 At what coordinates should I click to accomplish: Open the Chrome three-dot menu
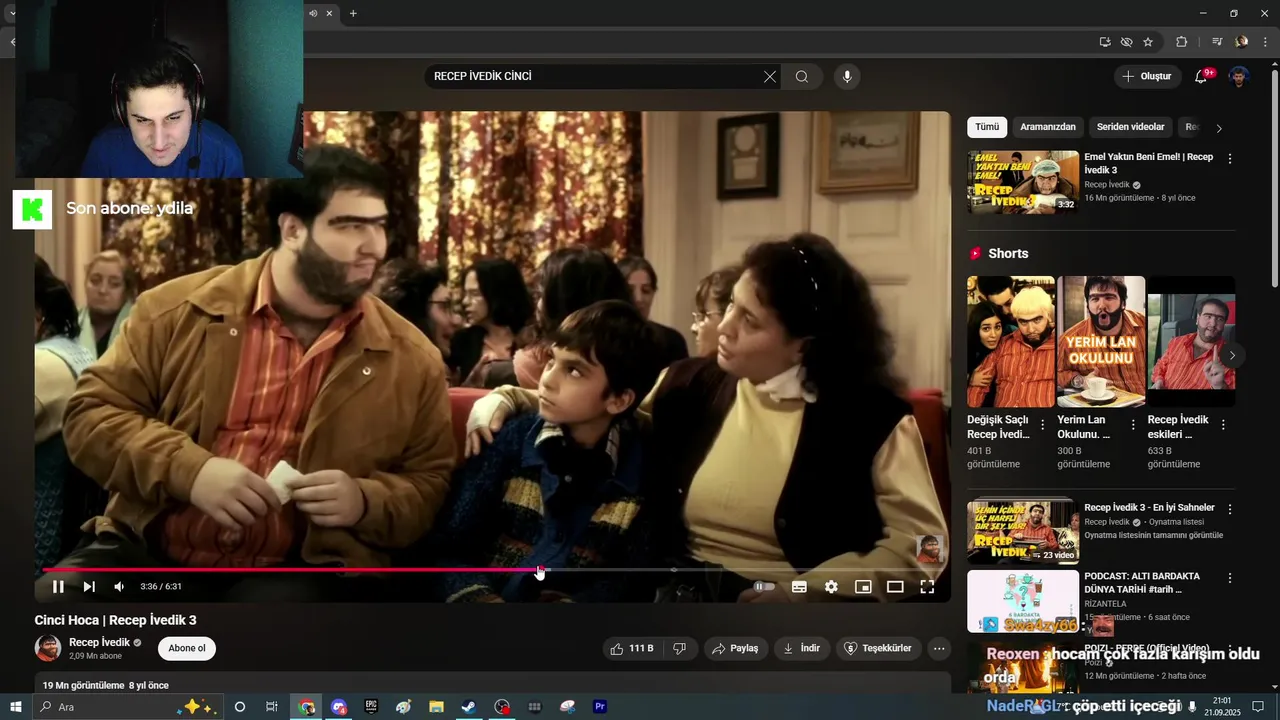[1265, 42]
